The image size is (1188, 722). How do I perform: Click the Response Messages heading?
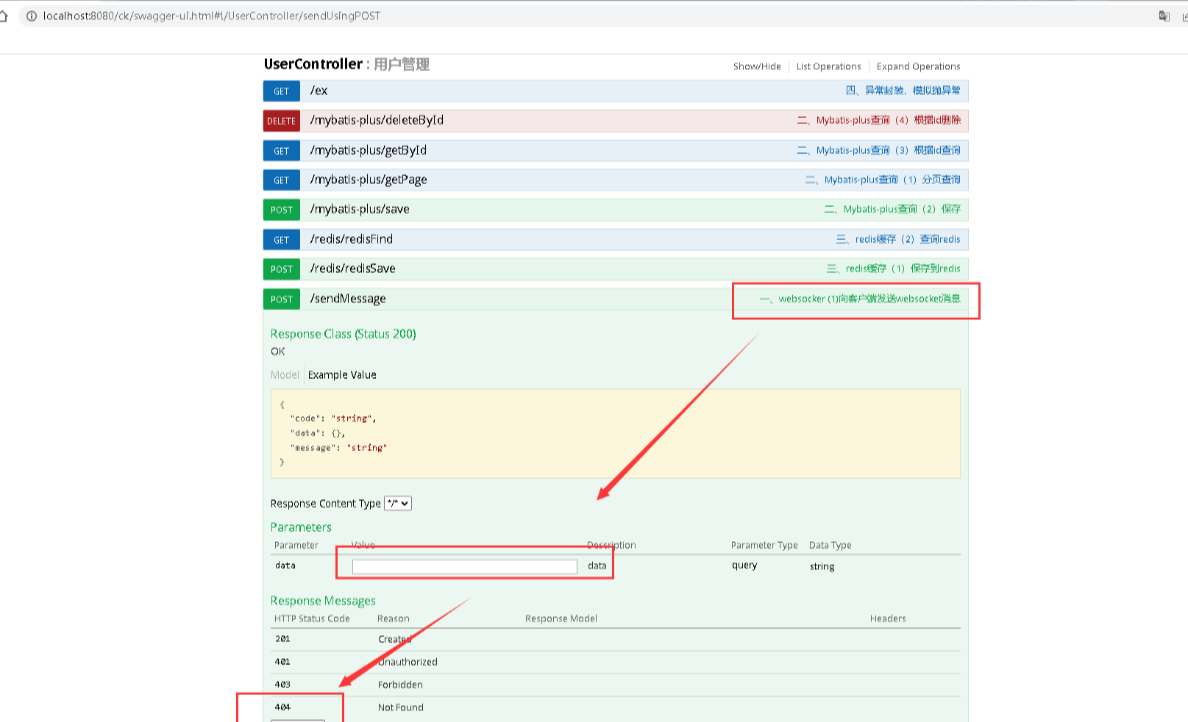coord(323,601)
